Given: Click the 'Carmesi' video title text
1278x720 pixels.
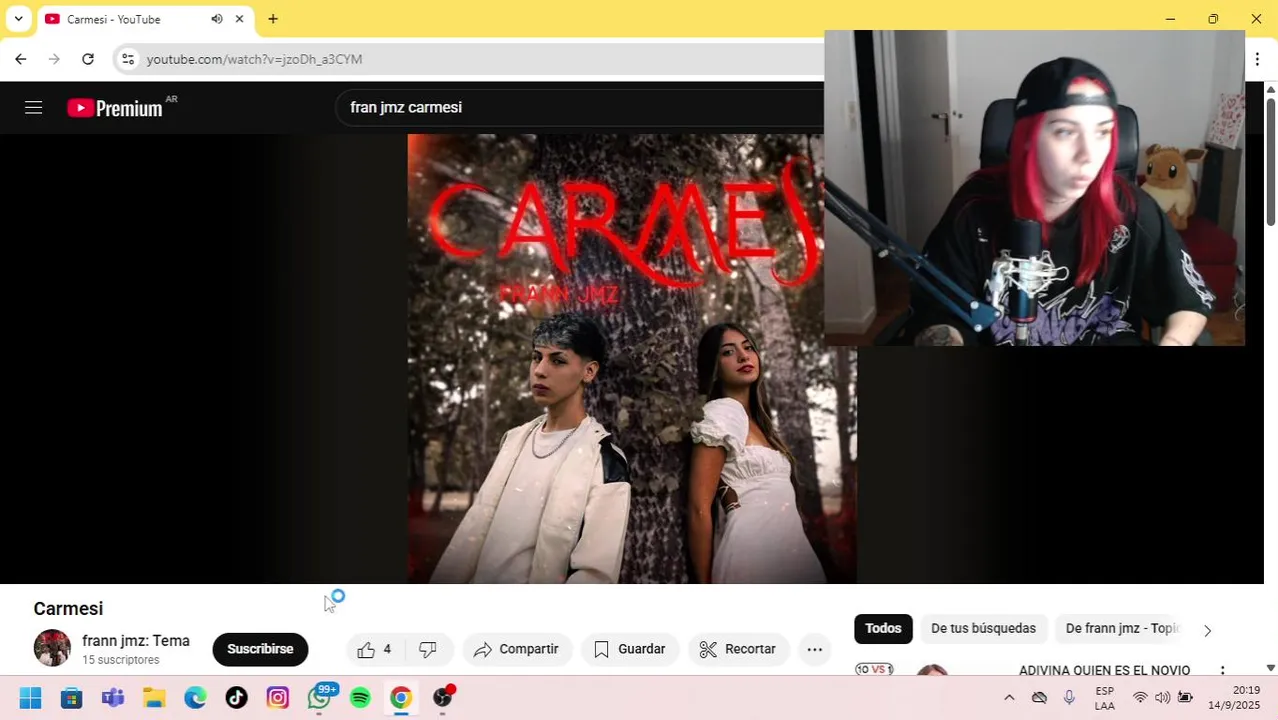Looking at the screenshot, I should (68, 609).
